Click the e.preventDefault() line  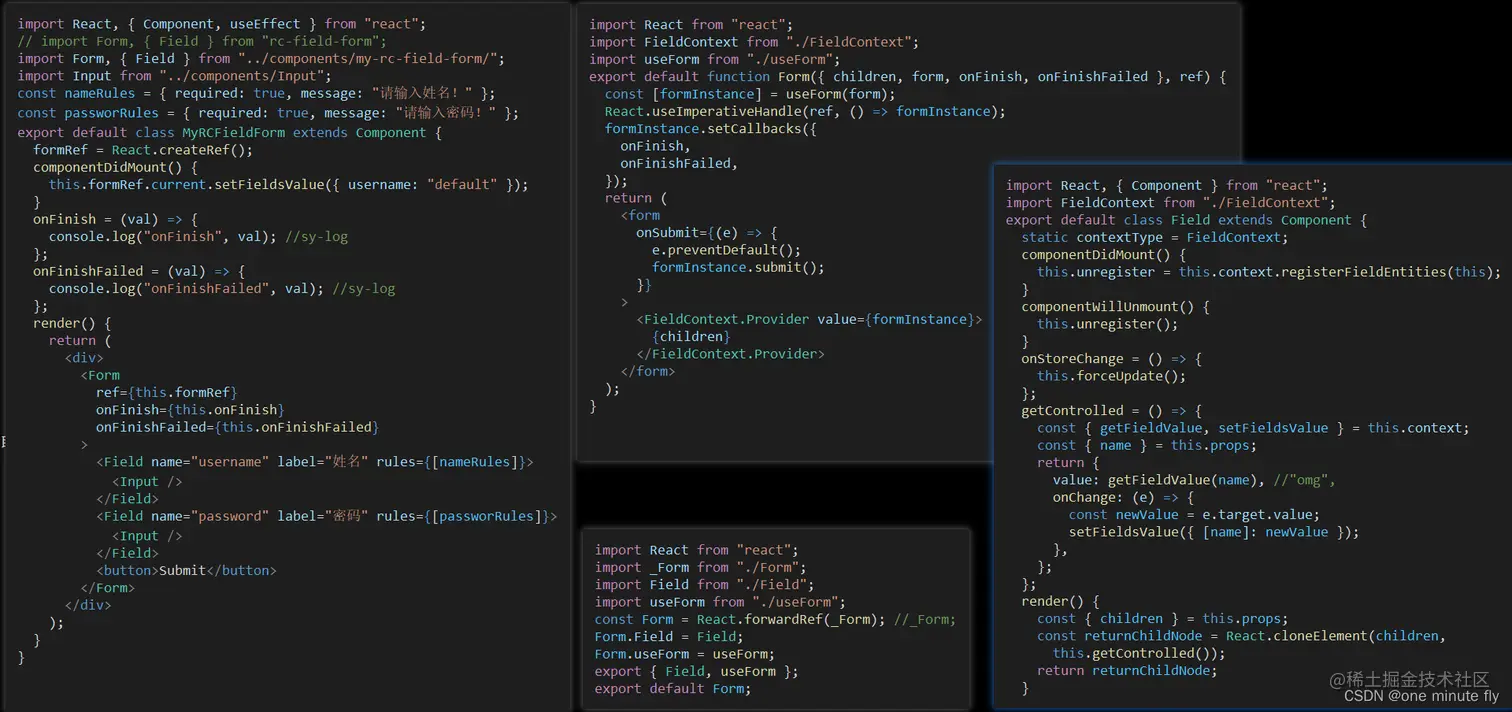pyautogui.click(x=727, y=250)
